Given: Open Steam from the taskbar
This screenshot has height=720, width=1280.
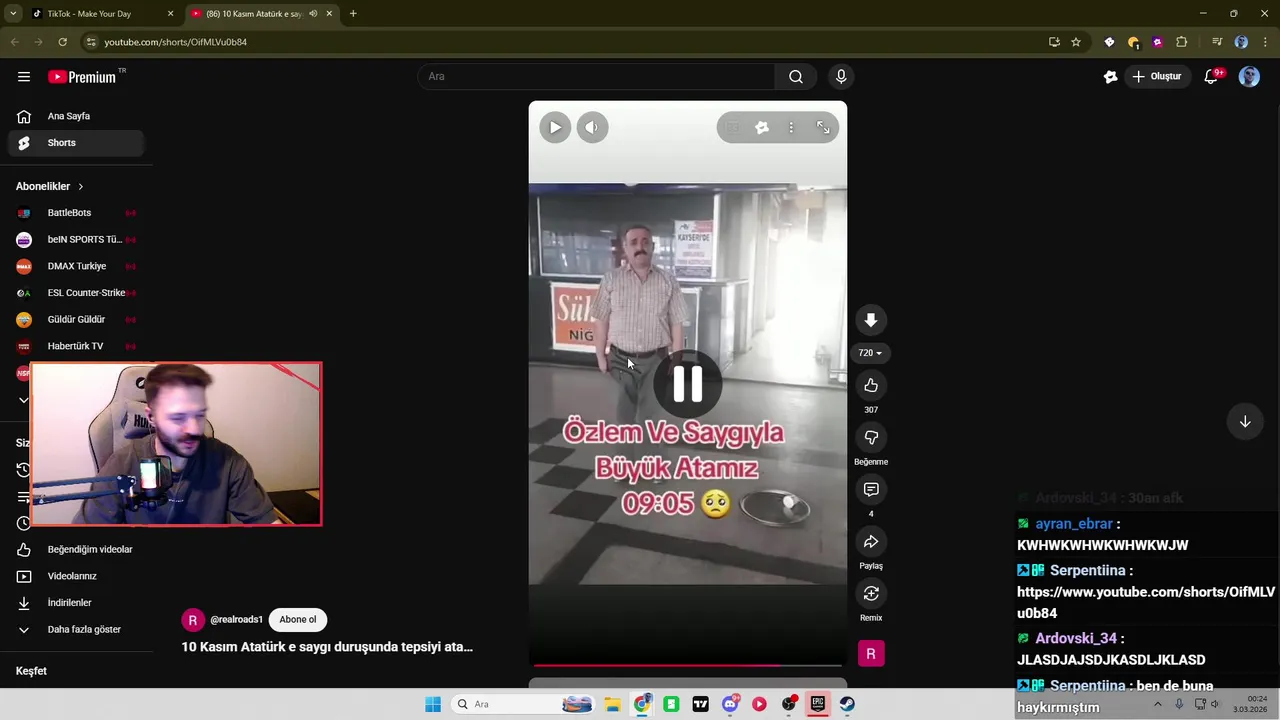Looking at the screenshot, I should (847, 704).
